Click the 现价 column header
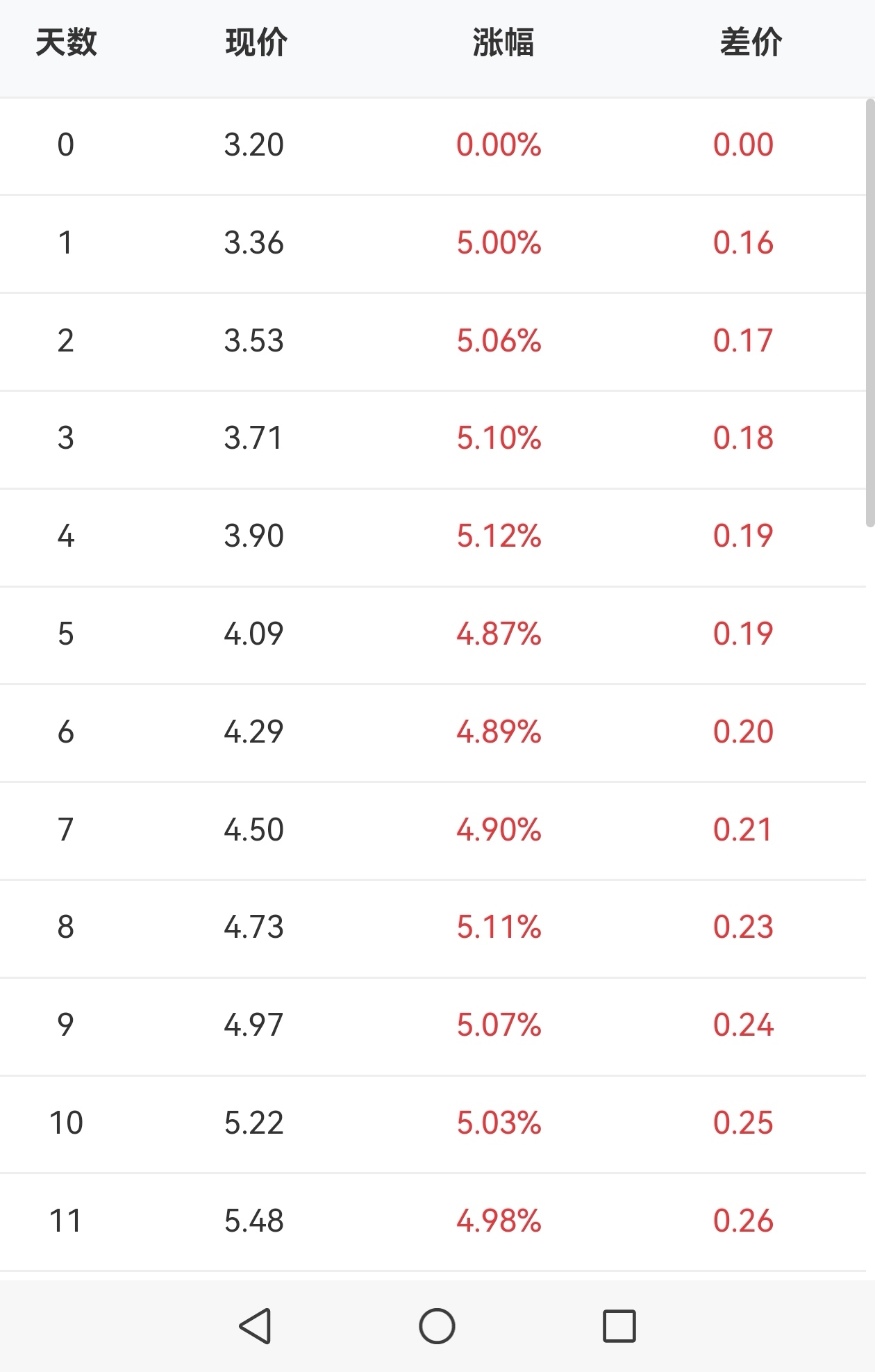875x1372 pixels. click(x=256, y=43)
